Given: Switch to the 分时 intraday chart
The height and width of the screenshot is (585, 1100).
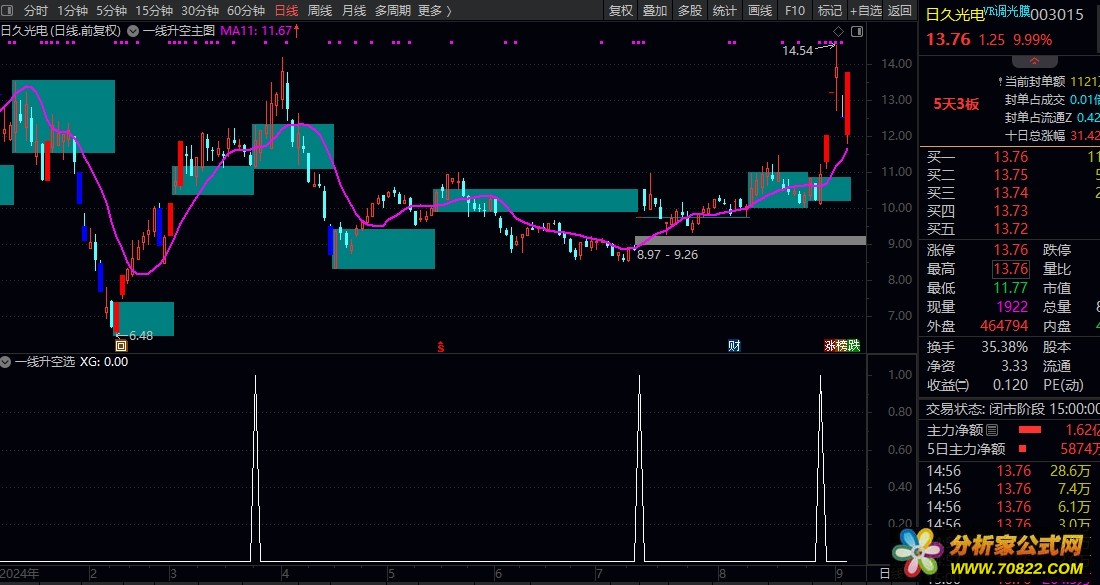Looking at the screenshot, I should [x=36, y=11].
